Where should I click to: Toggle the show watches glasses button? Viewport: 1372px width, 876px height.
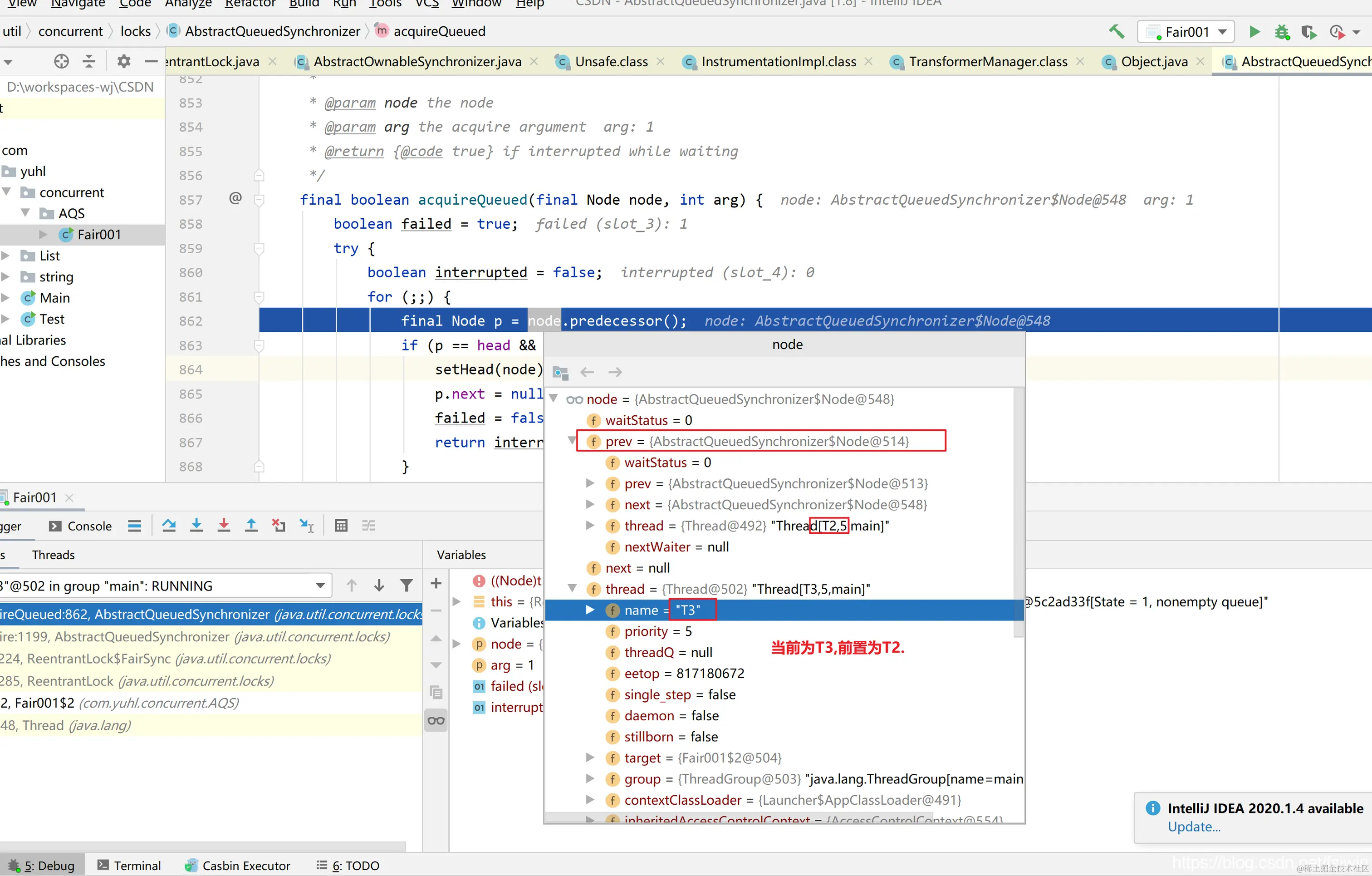tap(436, 721)
